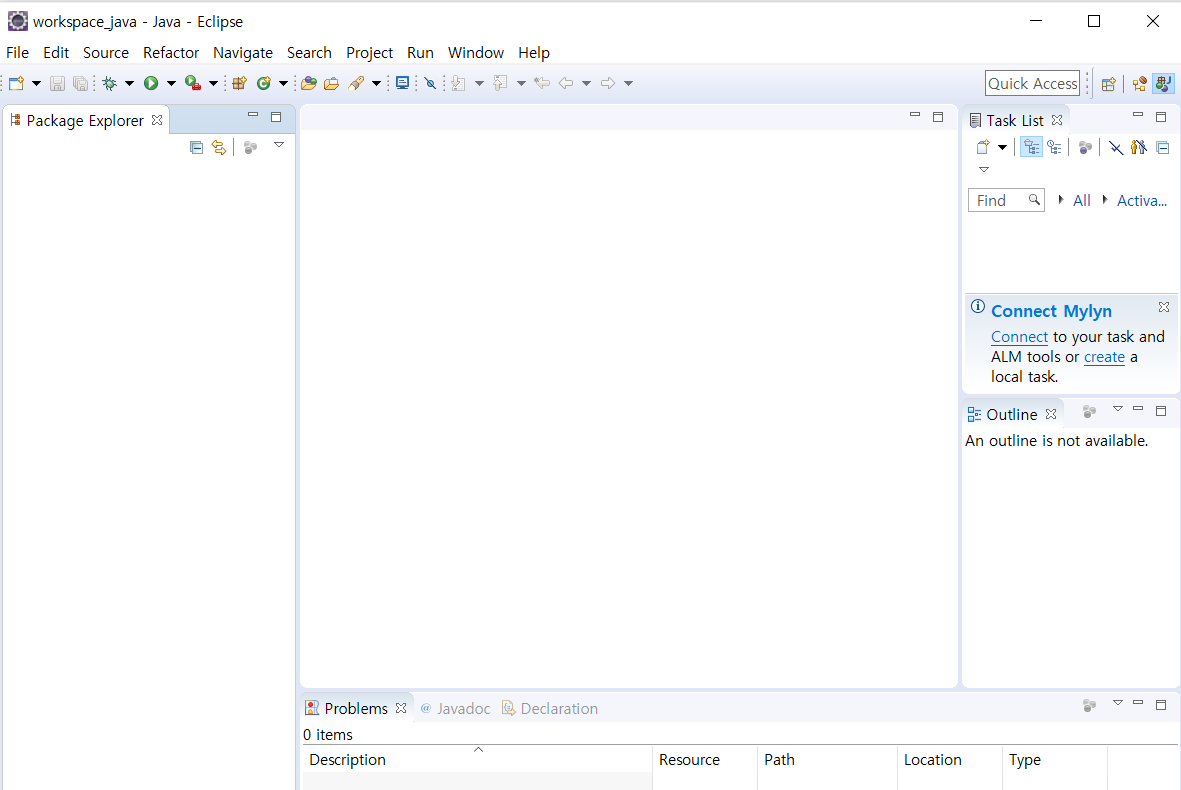
Task: Toggle Focus on Workweek in Task List
Action: 1085,148
